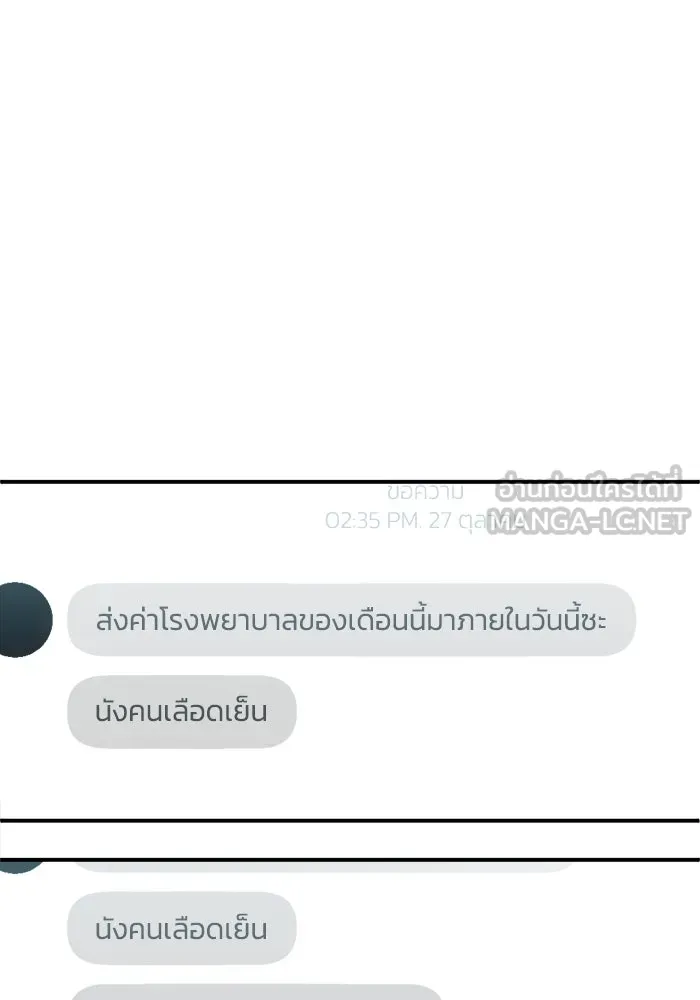Tap the dark round sender avatar beside the hospital message
Image resolution: width=700 pixels, height=1000 pixels.
[24, 619]
